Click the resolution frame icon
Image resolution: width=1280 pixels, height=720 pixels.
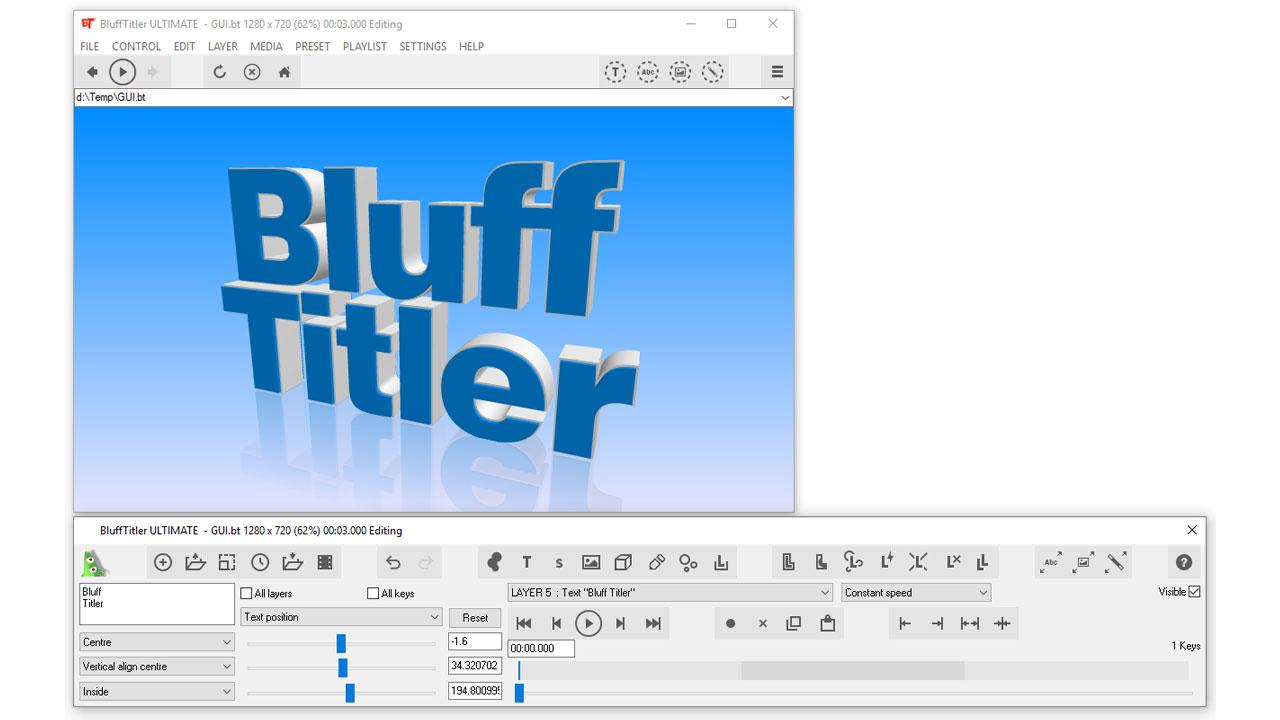(x=227, y=562)
